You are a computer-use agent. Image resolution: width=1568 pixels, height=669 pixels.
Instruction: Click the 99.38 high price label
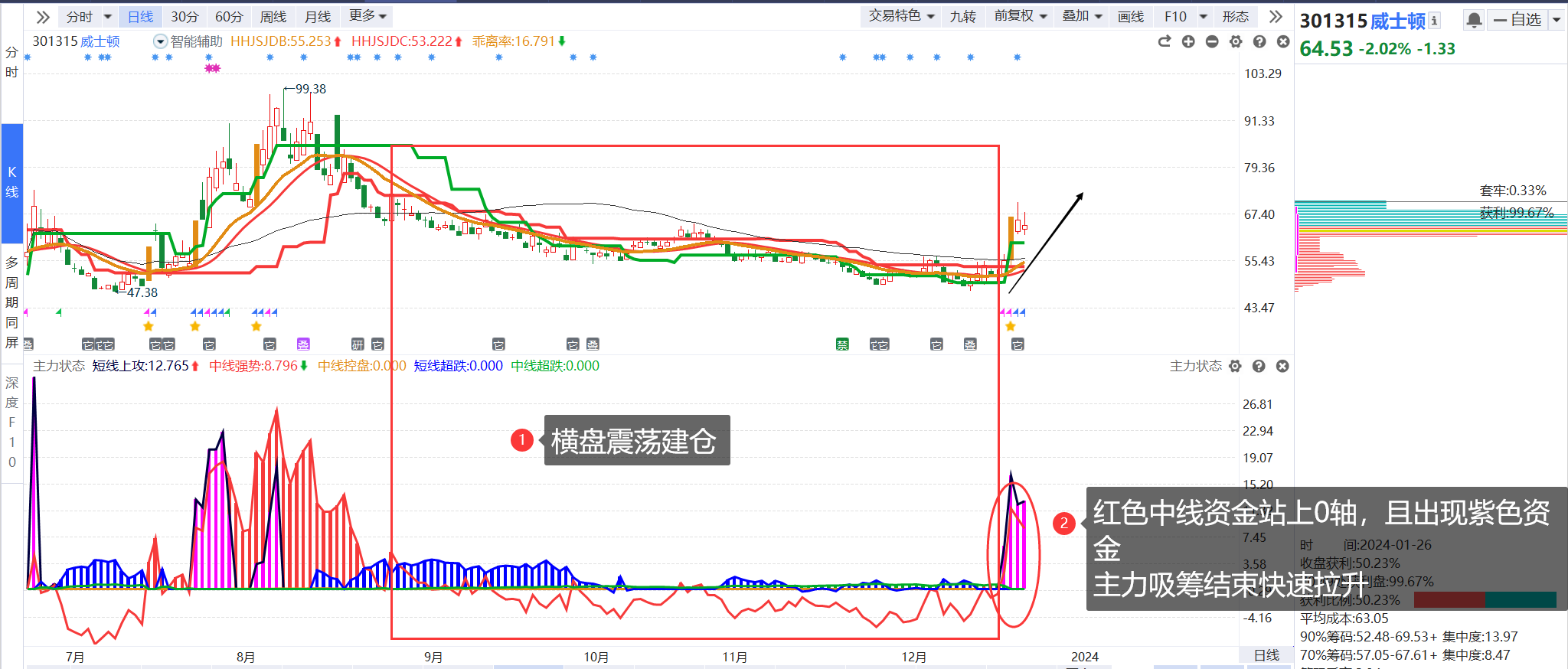coord(311,89)
